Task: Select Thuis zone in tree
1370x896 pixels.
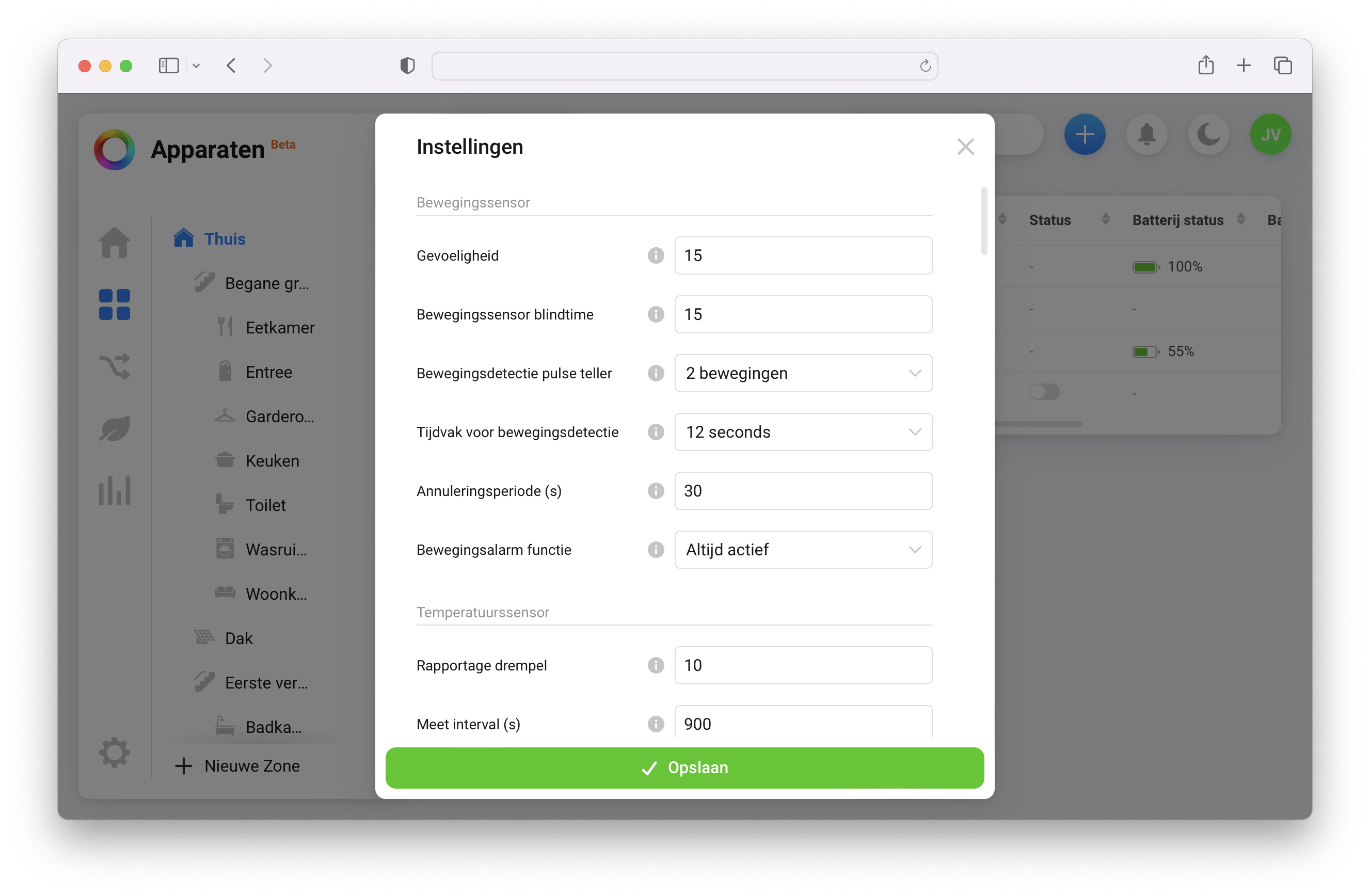Action: pyautogui.click(x=210, y=238)
